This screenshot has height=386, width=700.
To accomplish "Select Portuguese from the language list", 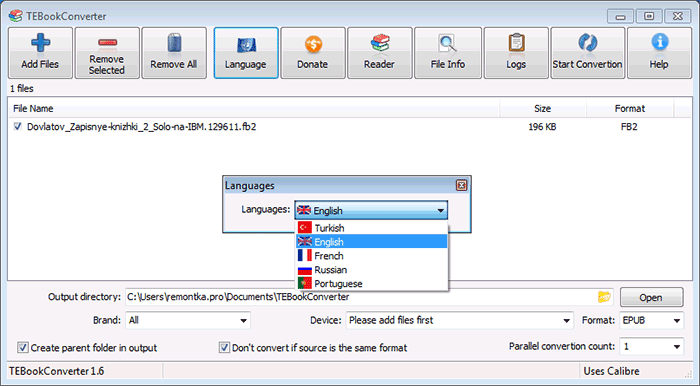I will (371, 283).
